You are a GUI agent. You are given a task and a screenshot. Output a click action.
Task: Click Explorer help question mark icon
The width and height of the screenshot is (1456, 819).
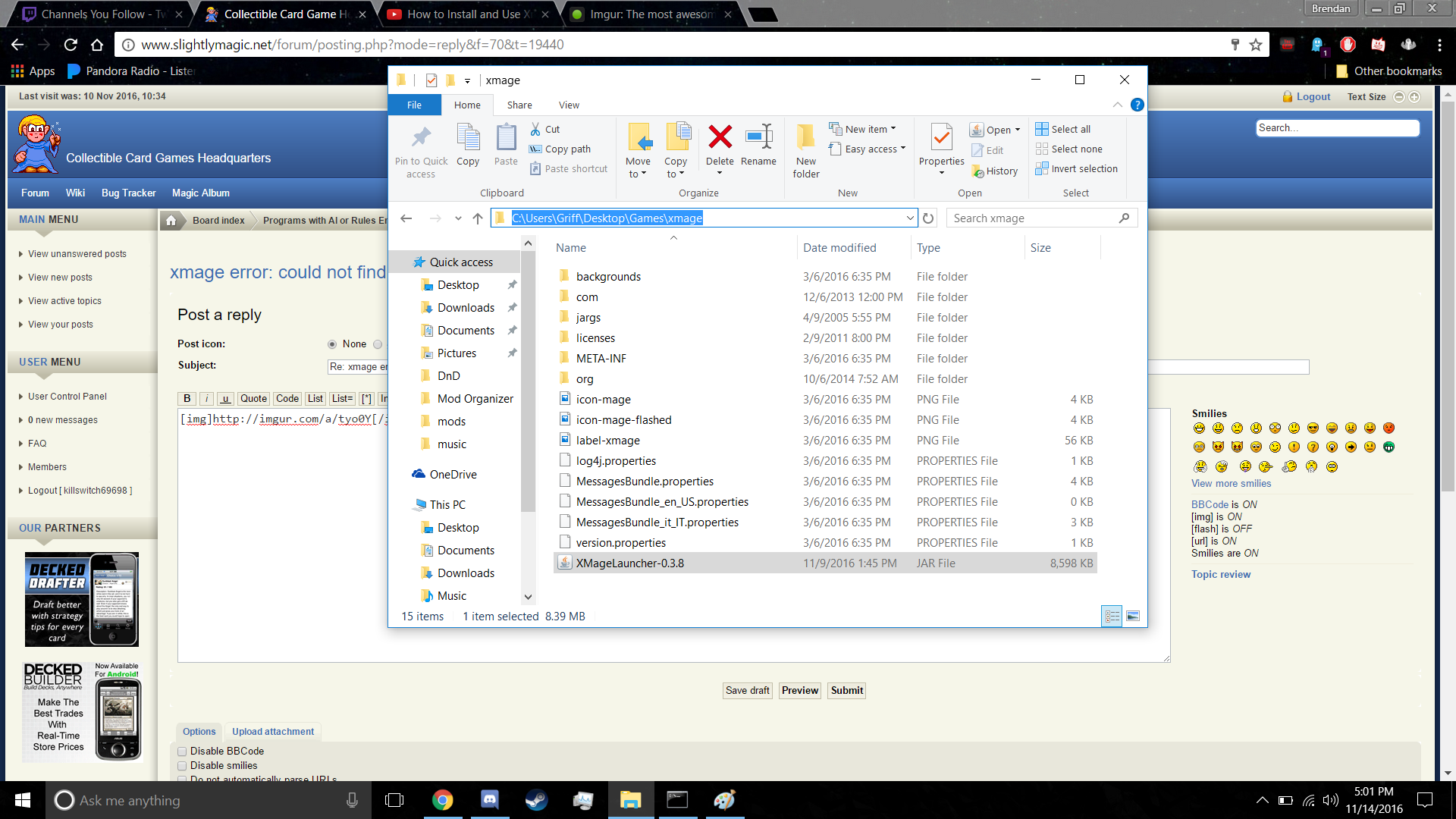(x=1137, y=105)
